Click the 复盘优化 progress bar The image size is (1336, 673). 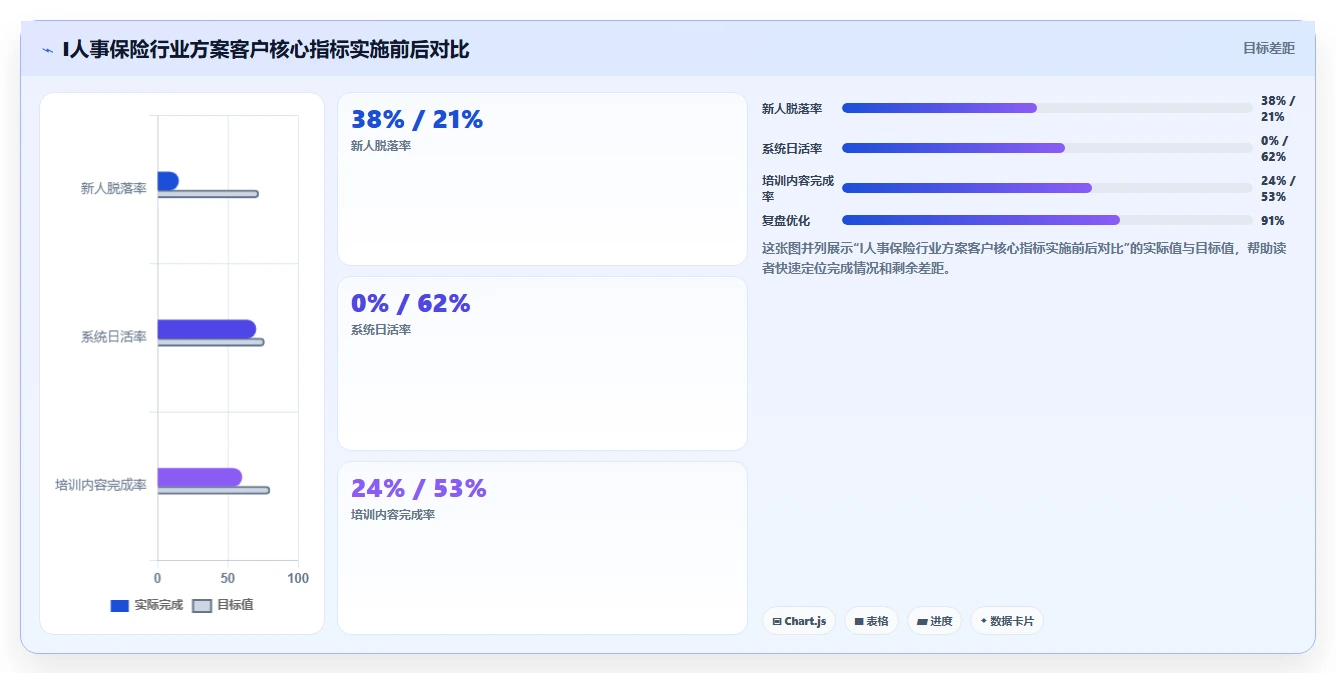click(1047, 220)
